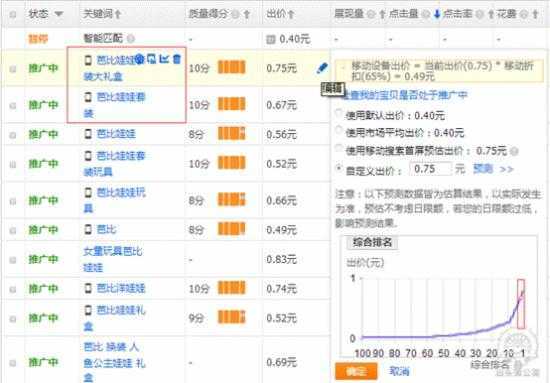Select the 使用市场平均出价 radio option

[x=339, y=130]
